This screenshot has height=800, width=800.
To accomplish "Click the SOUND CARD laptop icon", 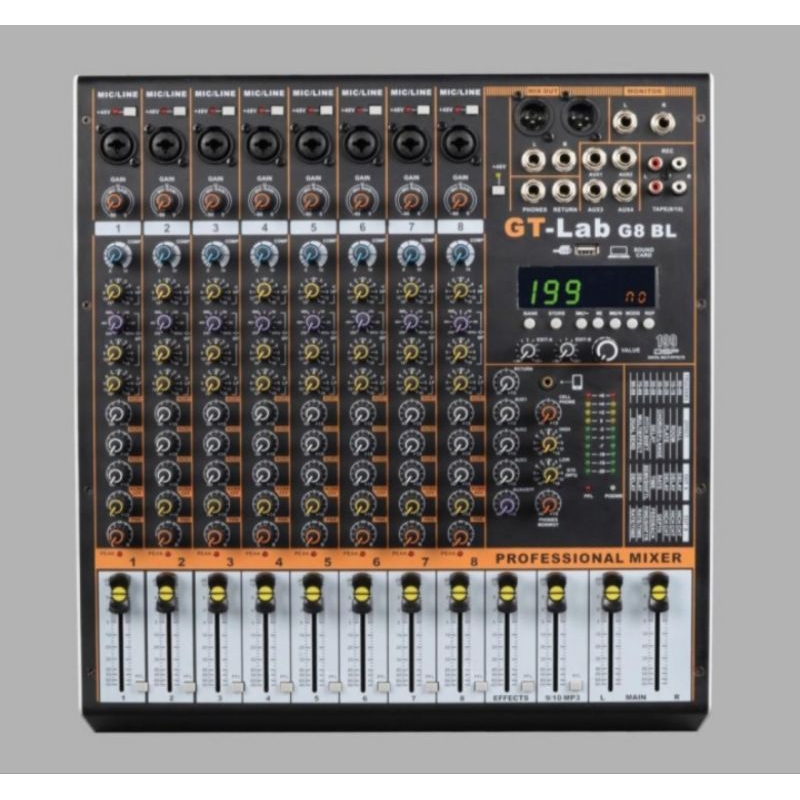I will click(617, 251).
